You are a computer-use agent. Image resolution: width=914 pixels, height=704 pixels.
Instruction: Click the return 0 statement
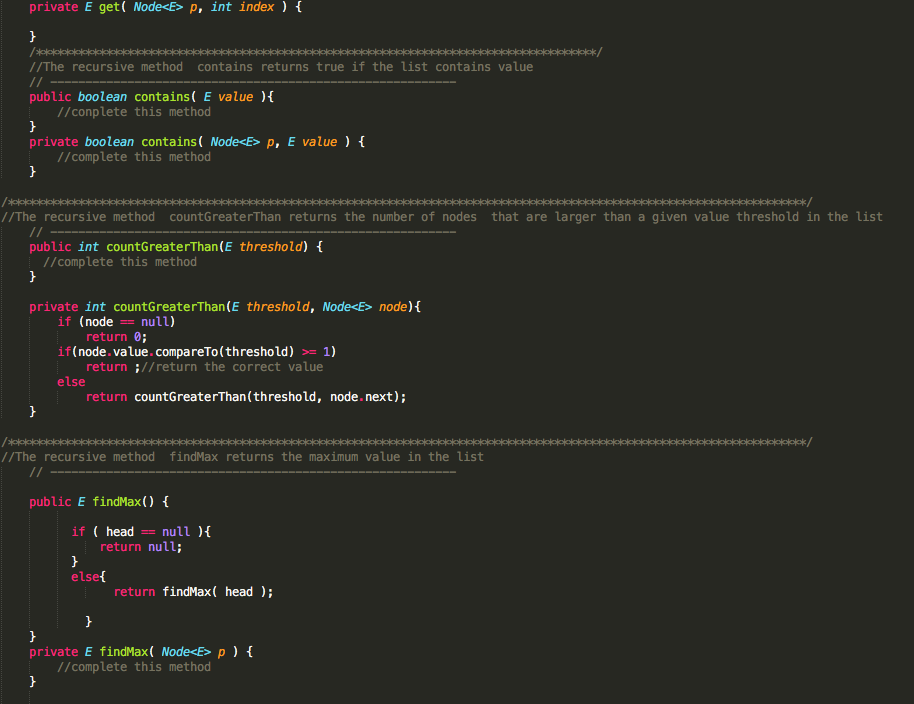click(x=120, y=336)
